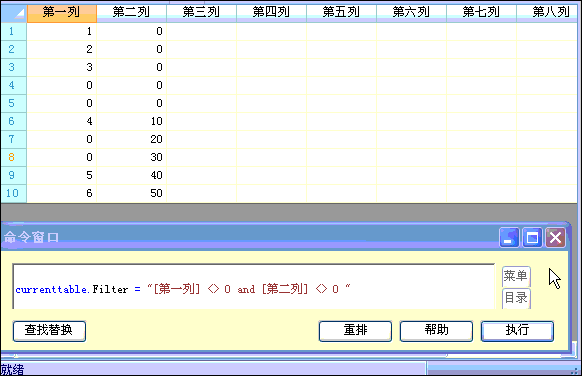Click the cell containing 50 in 第二列
582x376 pixels.
132,193
